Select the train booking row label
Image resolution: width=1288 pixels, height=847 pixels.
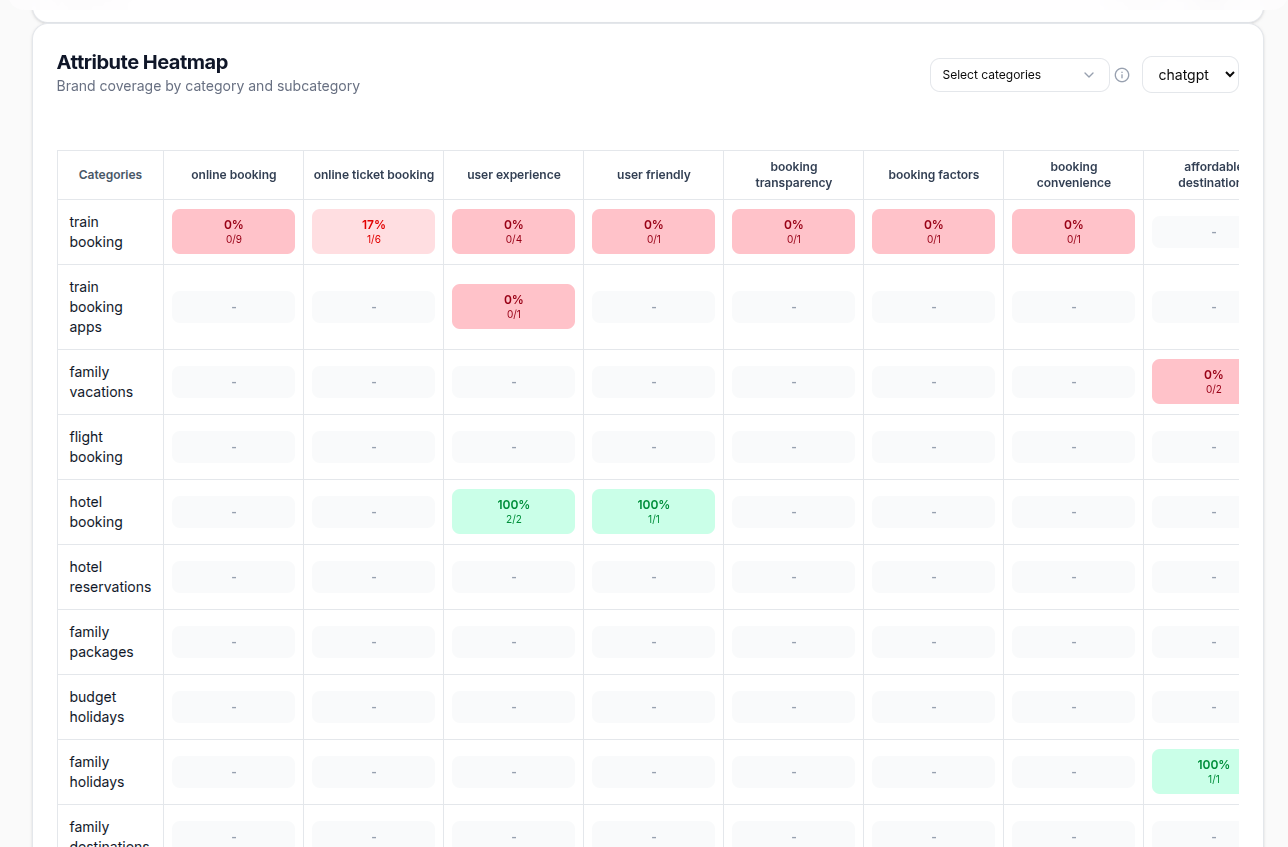[x=96, y=232]
